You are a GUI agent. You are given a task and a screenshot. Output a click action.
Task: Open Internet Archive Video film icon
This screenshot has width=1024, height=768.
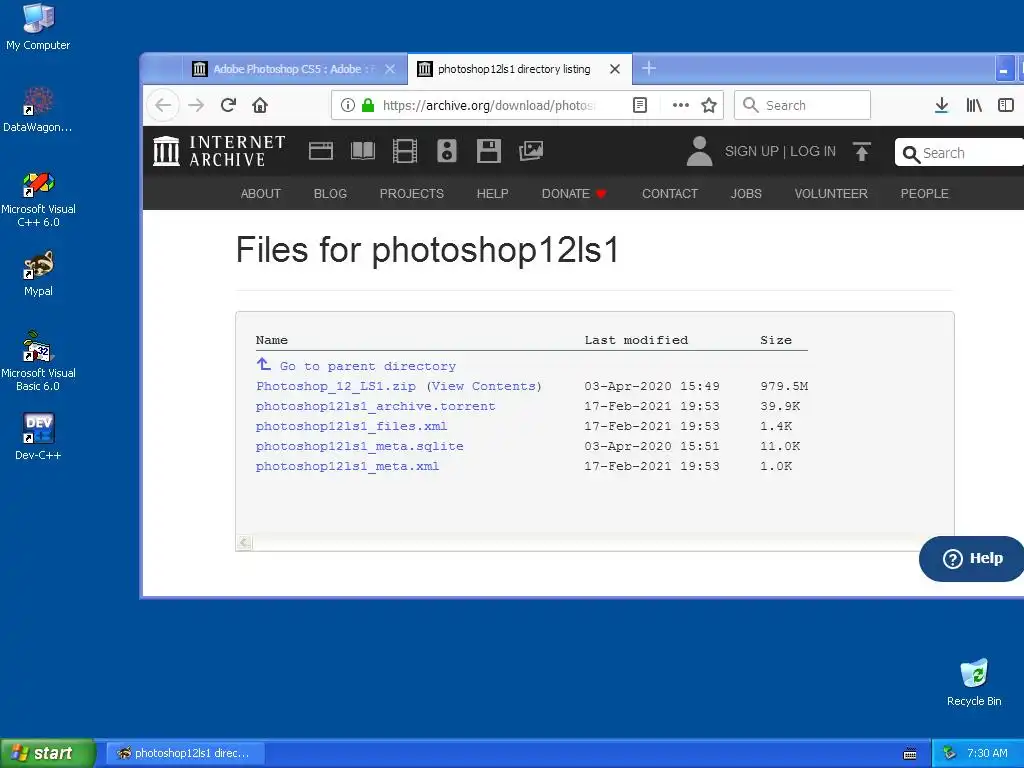[405, 151]
